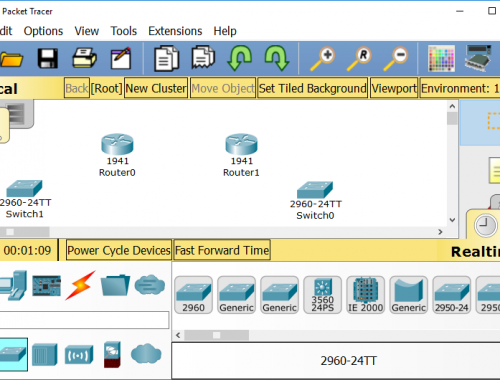Choose the Components category board icon
The width and height of the screenshot is (500, 380).
(46, 286)
